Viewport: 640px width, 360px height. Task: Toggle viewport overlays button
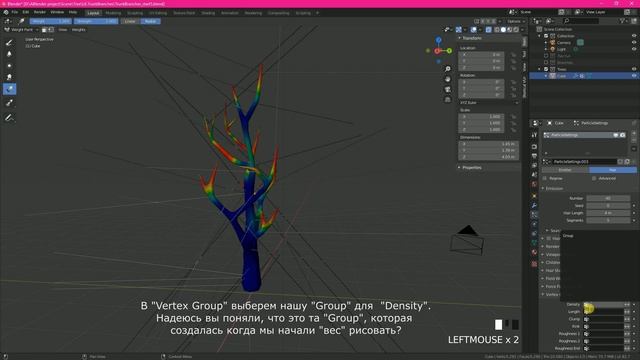click(473, 29)
